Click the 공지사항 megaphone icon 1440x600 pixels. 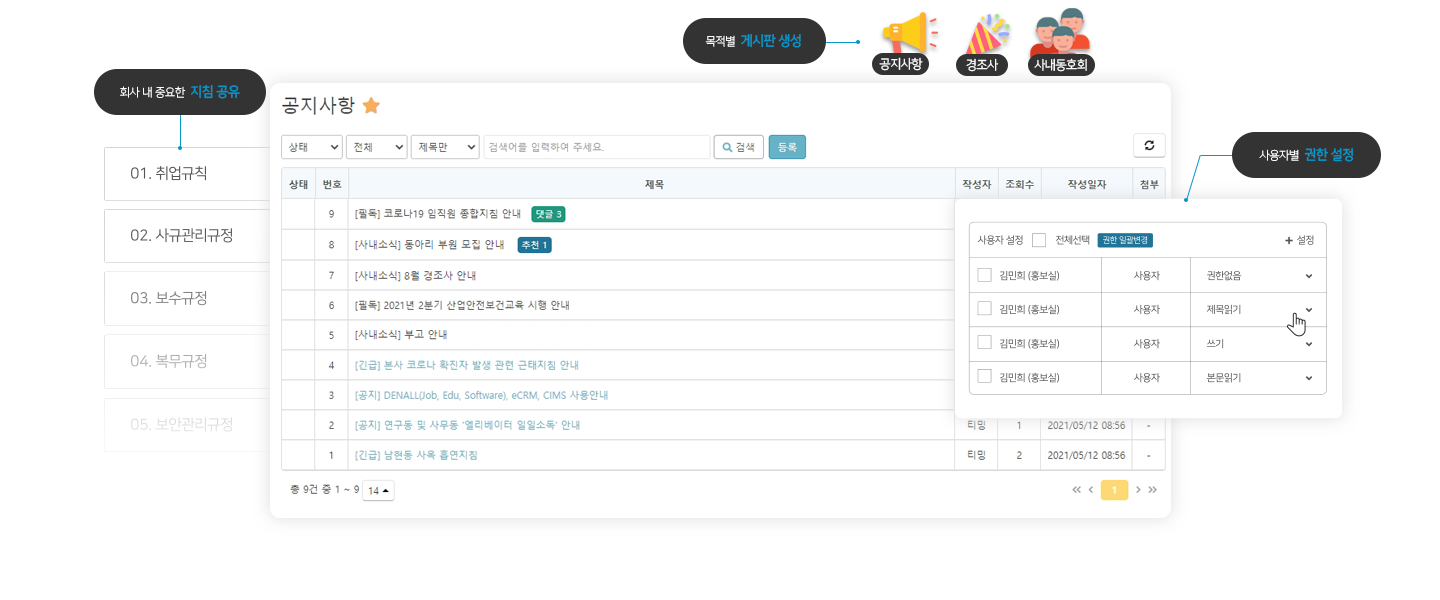(900, 34)
